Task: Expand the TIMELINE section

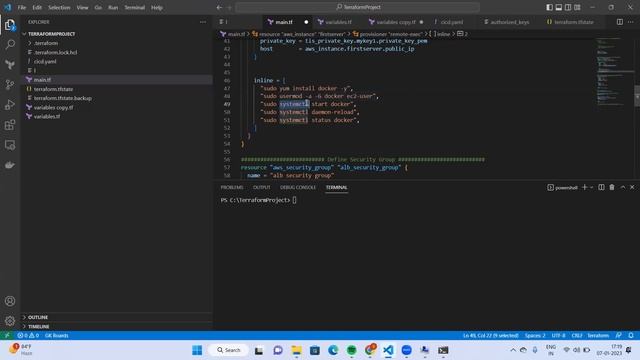Action: pos(39,327)
